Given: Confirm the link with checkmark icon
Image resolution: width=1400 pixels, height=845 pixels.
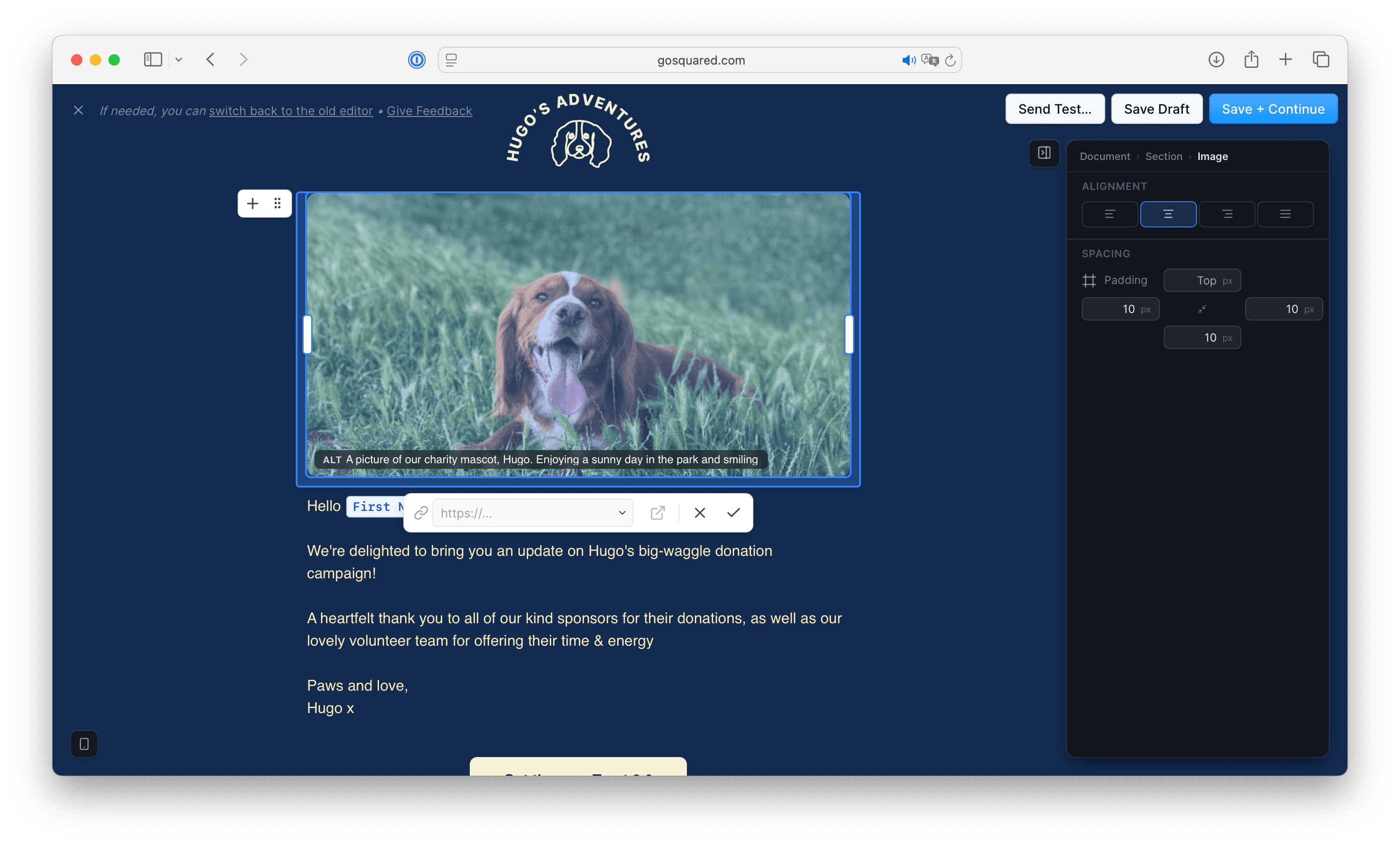Looking at the screenshot, I should (x=733, y=513).
